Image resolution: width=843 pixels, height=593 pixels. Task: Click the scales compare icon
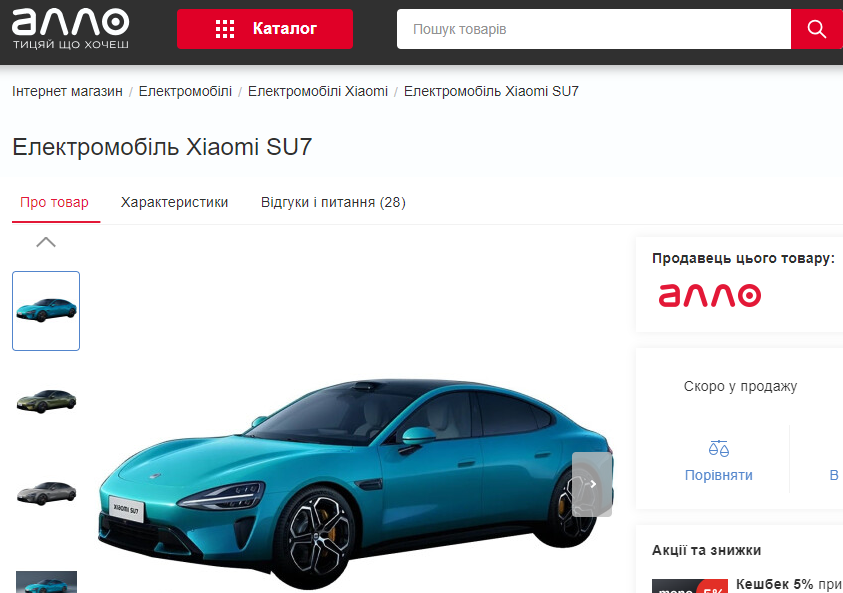tap(718, 449)
